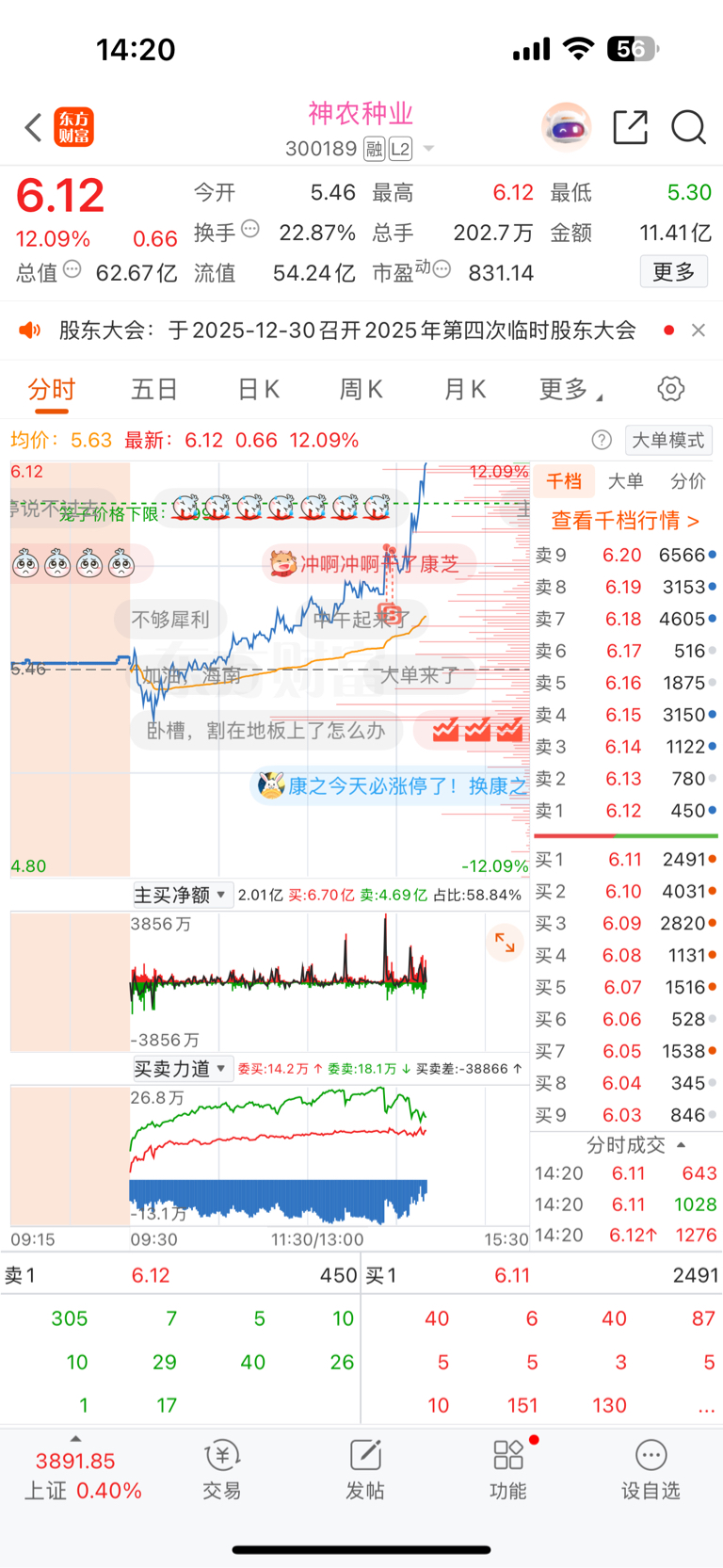723x1568 pixels.
Task: Open the 股东大会 announcement text
Action: [x=347, y=331]
